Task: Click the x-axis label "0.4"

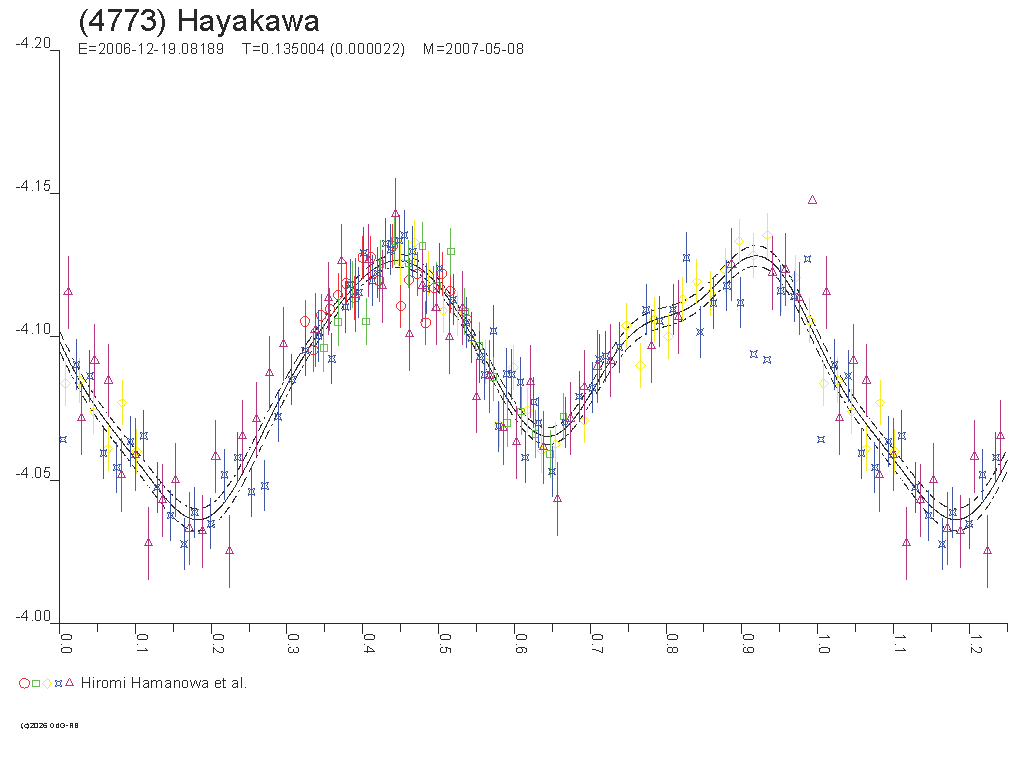Action: click(368, 643)
